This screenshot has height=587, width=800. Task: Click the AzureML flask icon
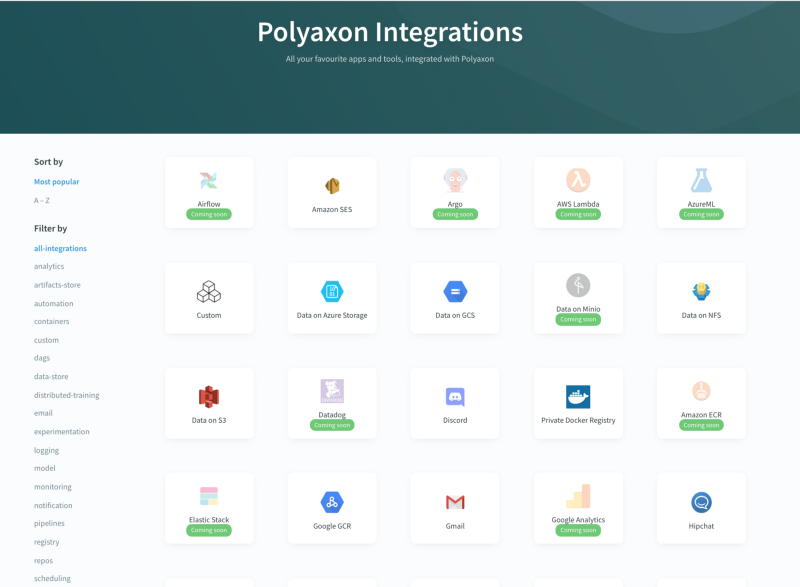coord(702,180)
